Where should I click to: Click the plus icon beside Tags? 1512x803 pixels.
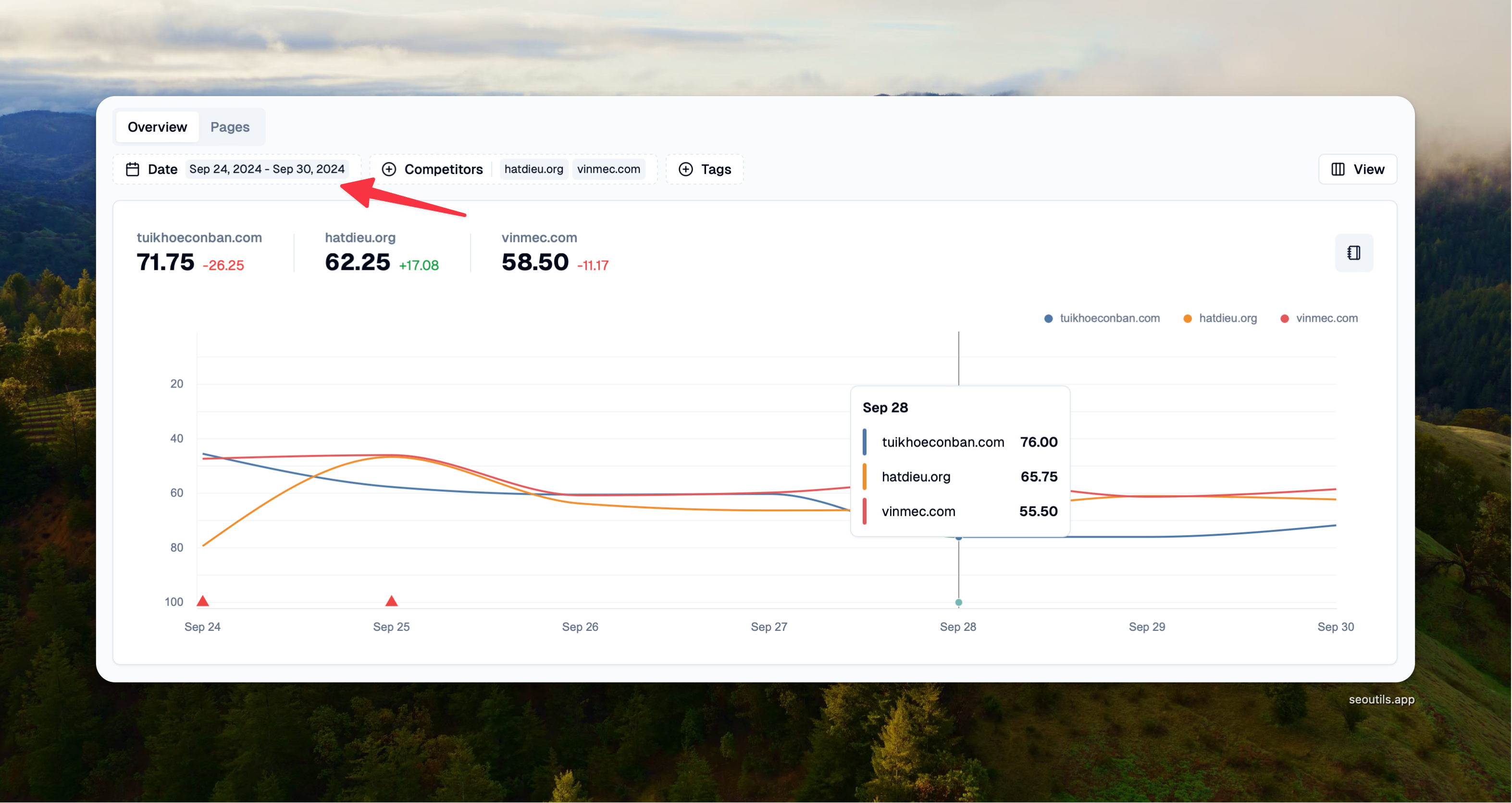pos(685,169)
